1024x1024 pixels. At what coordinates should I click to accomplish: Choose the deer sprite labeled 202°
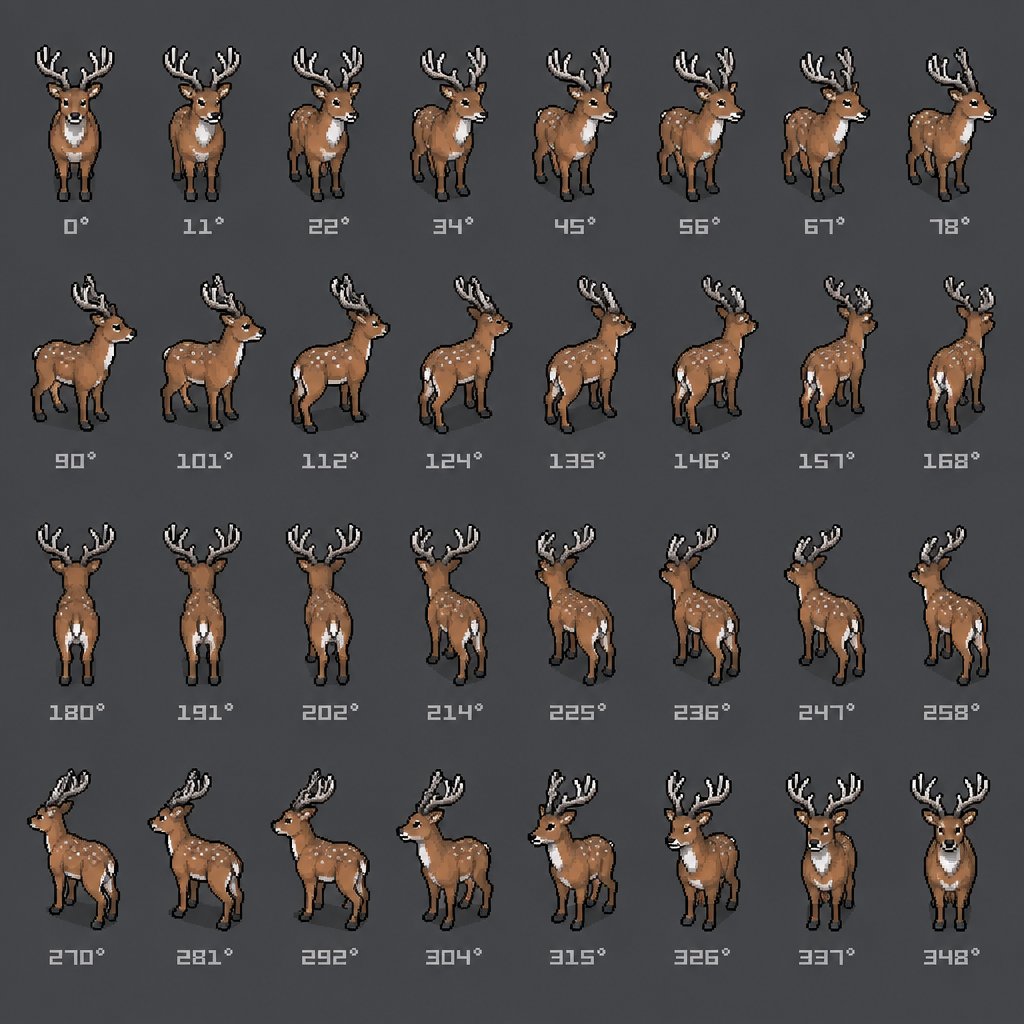pyautogui.click(x=325, y=603)
